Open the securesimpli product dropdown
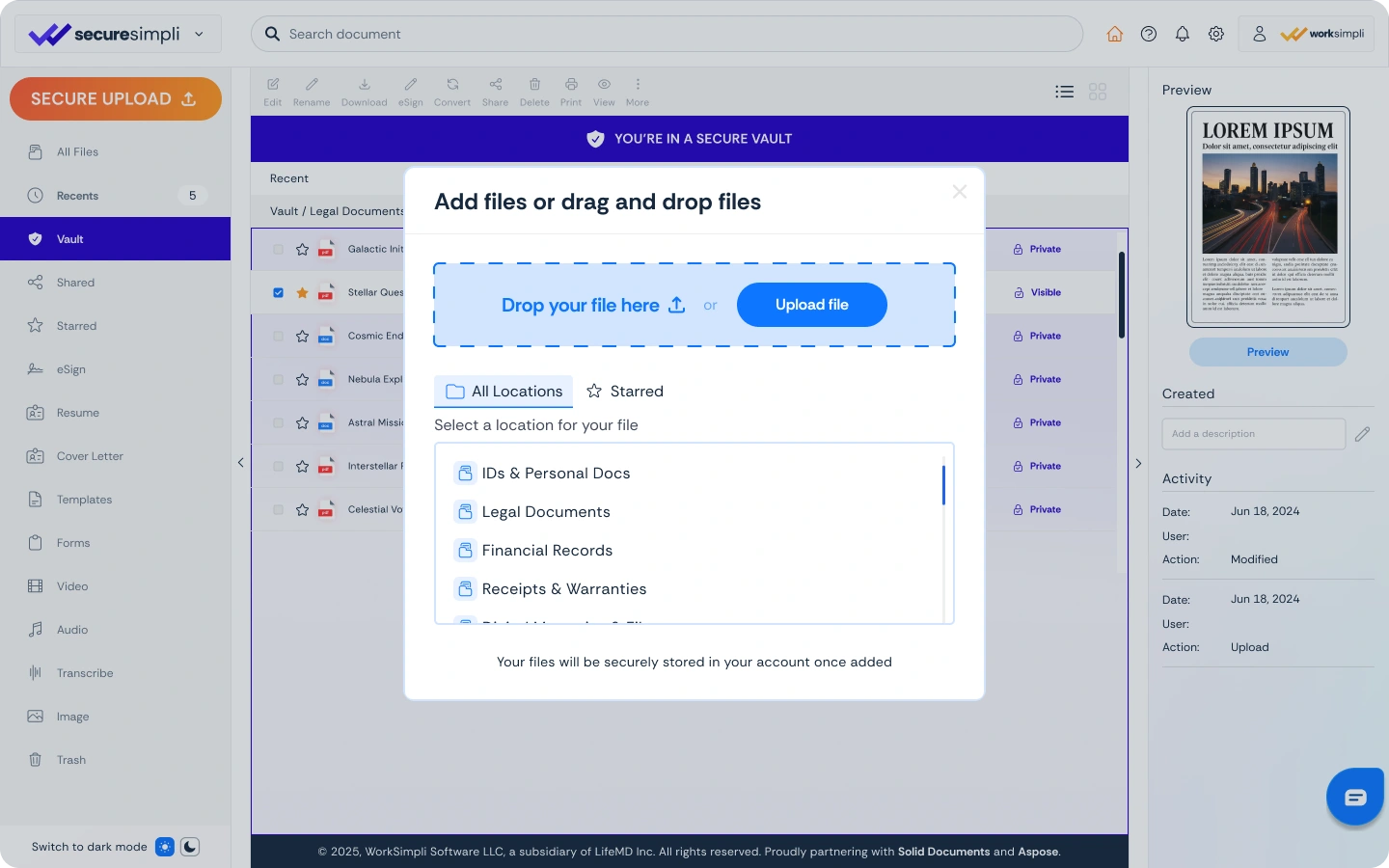1389x868 pixels. pos(118,34)
